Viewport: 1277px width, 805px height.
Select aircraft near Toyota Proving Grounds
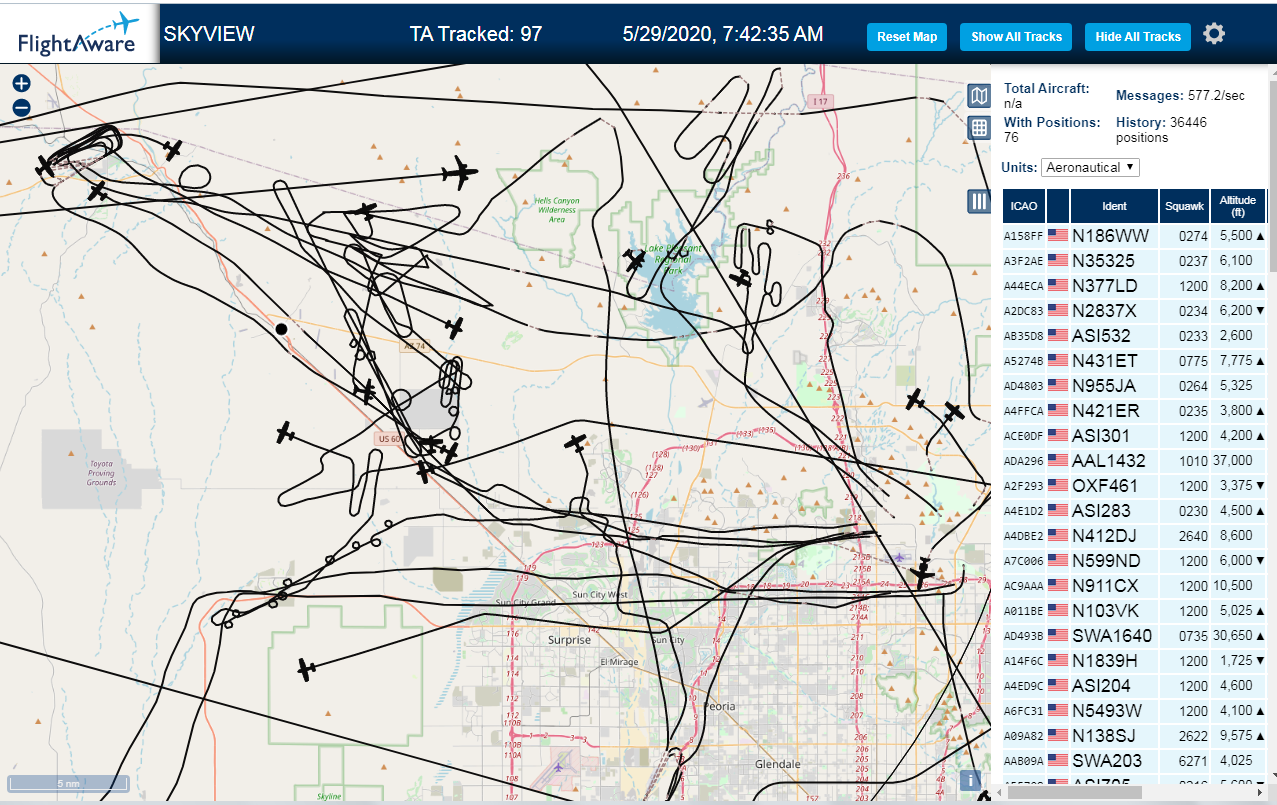(x=286, y=433)
